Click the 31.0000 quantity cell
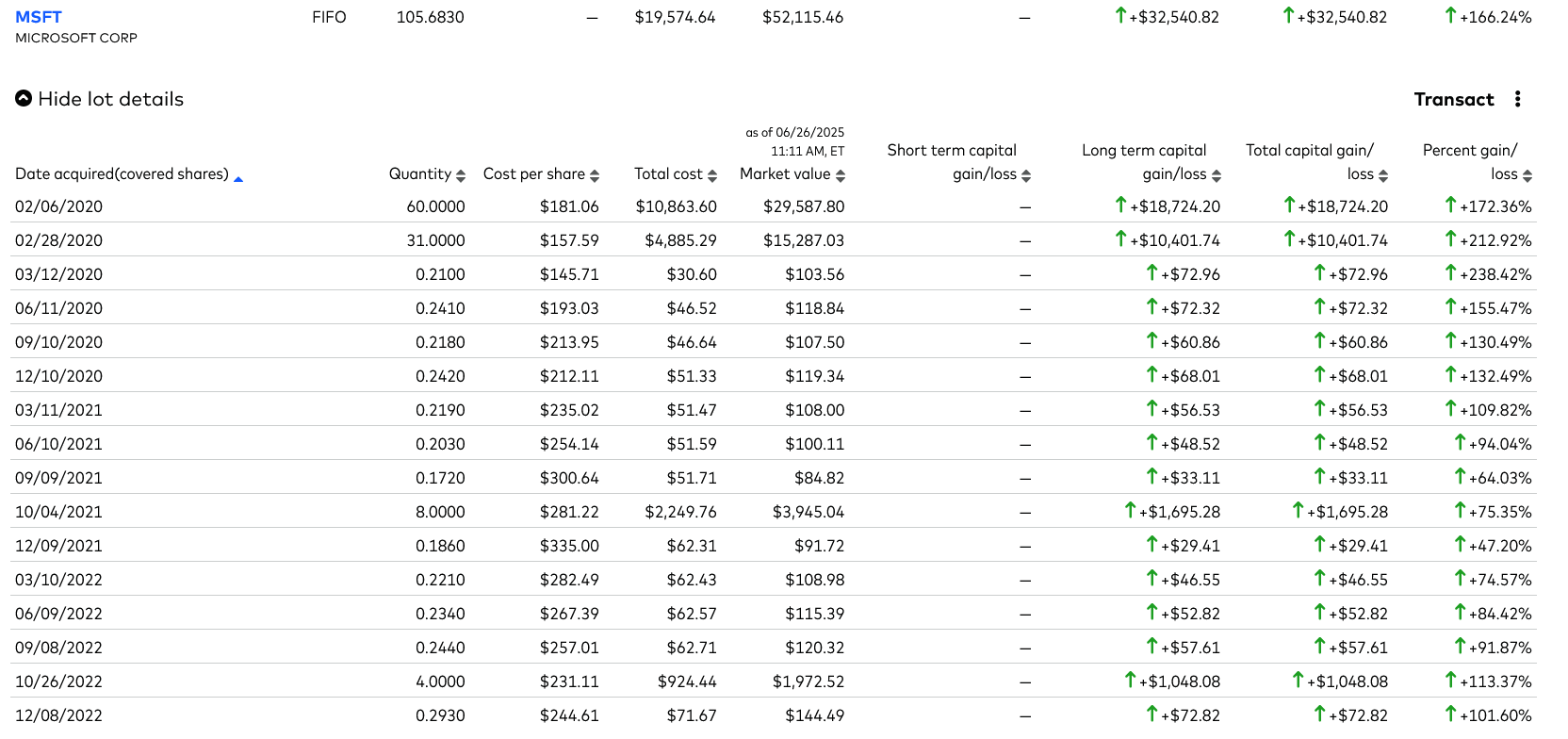The height and width of the screenshot is (739, 1568). coord(435,240)
